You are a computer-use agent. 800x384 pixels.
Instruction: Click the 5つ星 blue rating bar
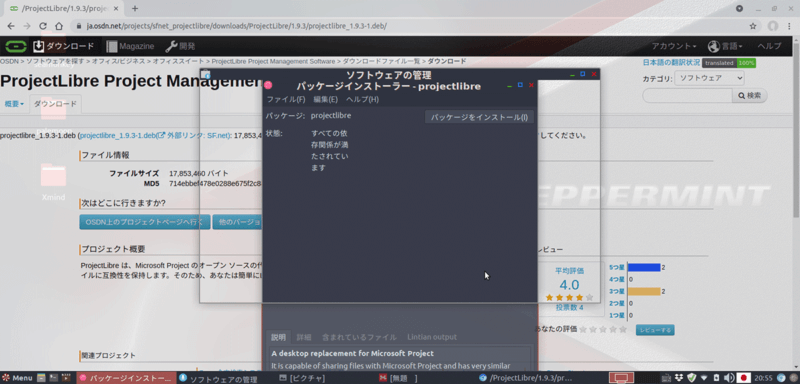coord(644,267)
